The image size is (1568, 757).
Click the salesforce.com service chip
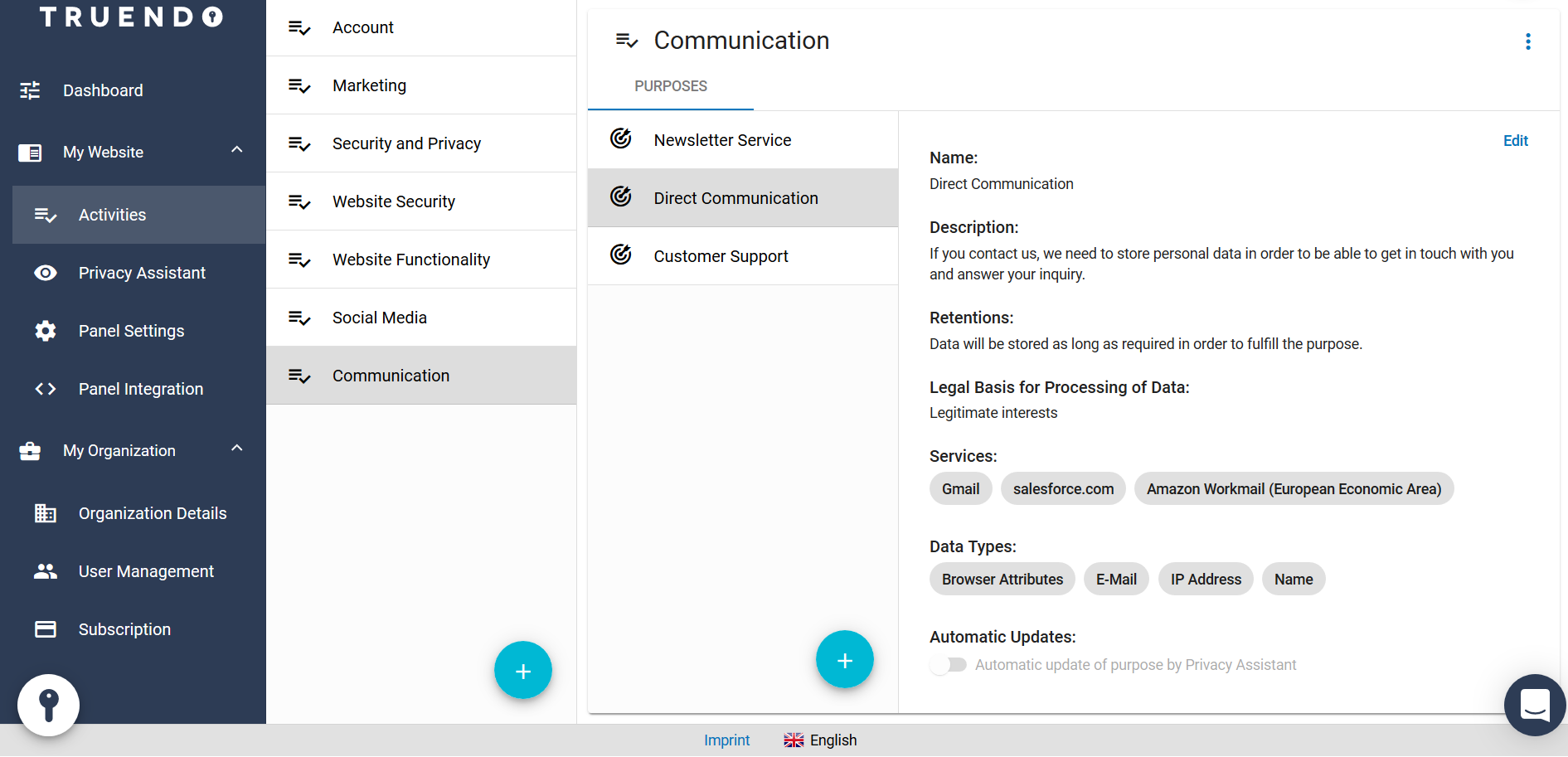tap(1063, 489)
